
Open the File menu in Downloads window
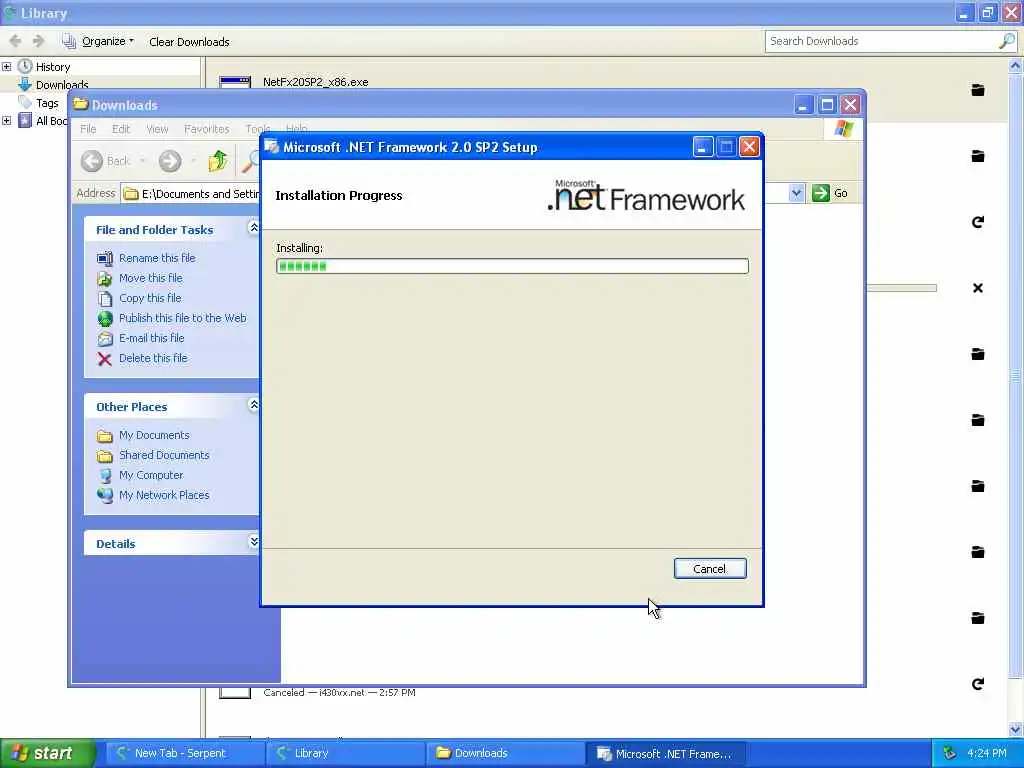tap(88, 129)
